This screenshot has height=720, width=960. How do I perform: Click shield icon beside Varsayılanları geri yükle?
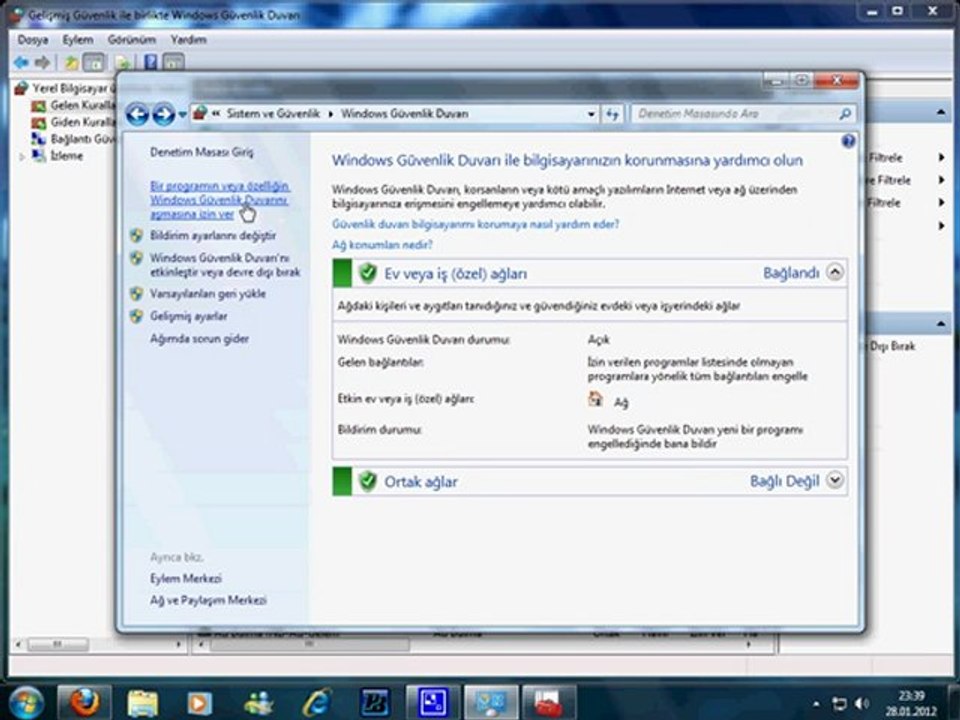pyautogui.click(x=137, y=294)
